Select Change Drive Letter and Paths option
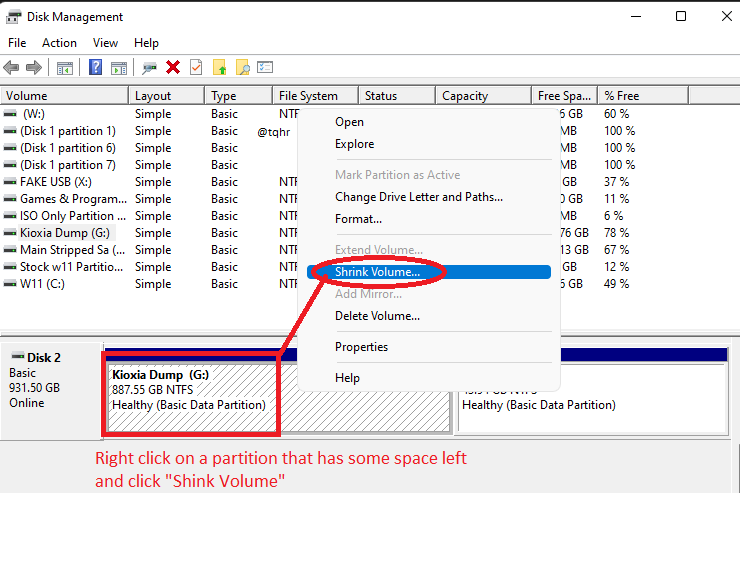Image resolution: width=740 pixels, height=563 pixels. [418, 197]
